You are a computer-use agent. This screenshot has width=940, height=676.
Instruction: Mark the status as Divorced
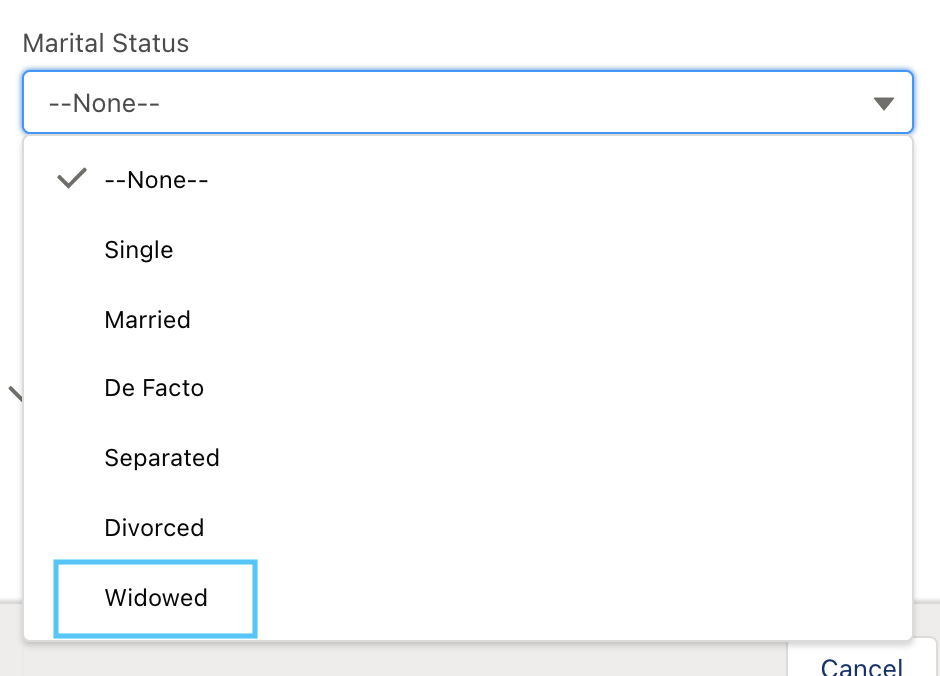(154, 528)
